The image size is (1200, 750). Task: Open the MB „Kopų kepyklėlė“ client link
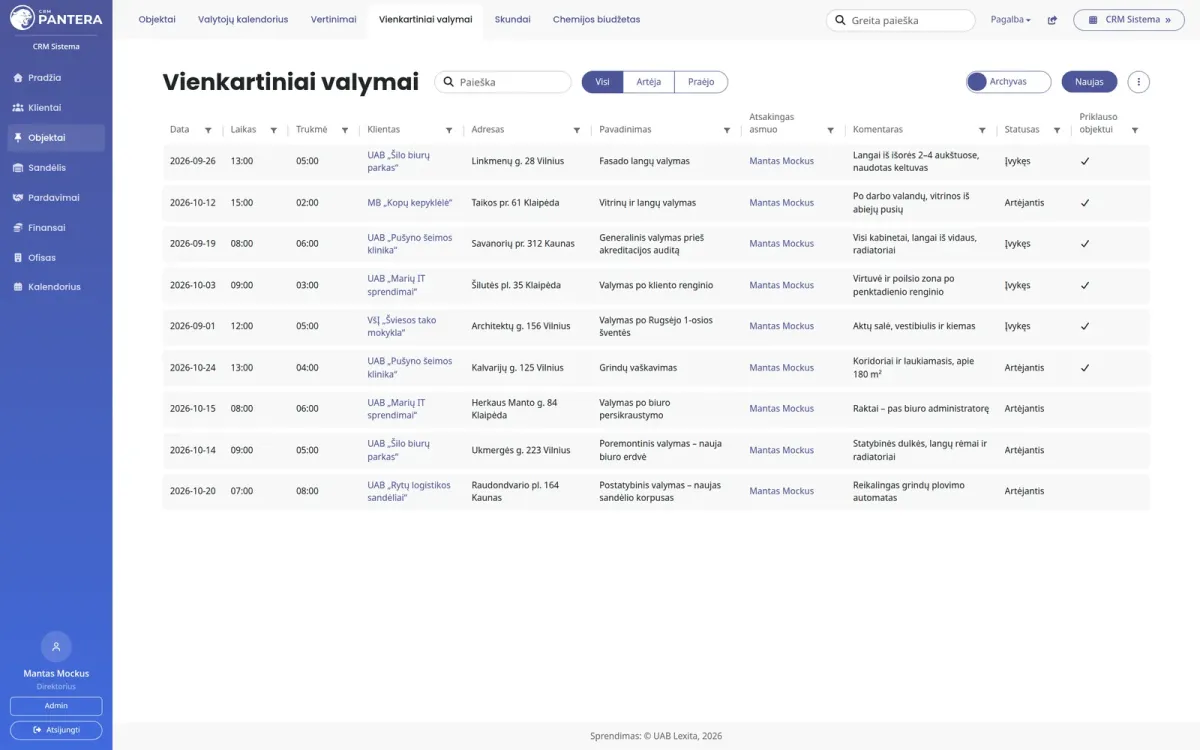410,203
